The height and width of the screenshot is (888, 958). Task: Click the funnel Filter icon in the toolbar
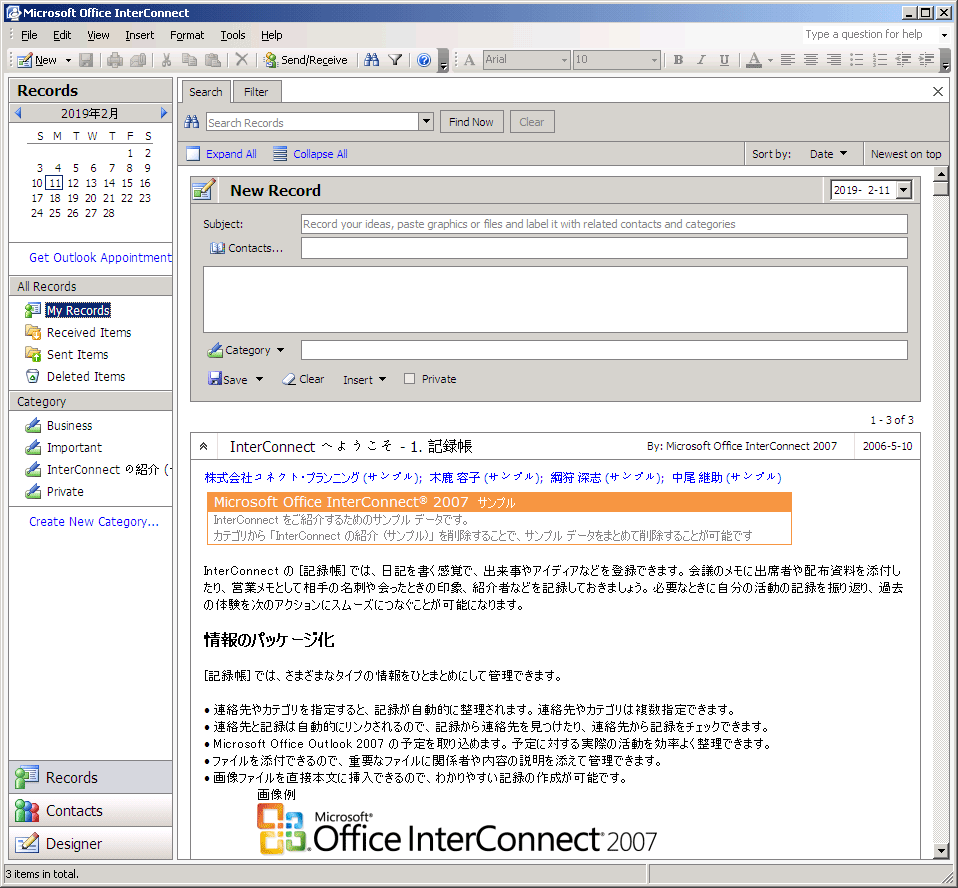click(395, 60)
